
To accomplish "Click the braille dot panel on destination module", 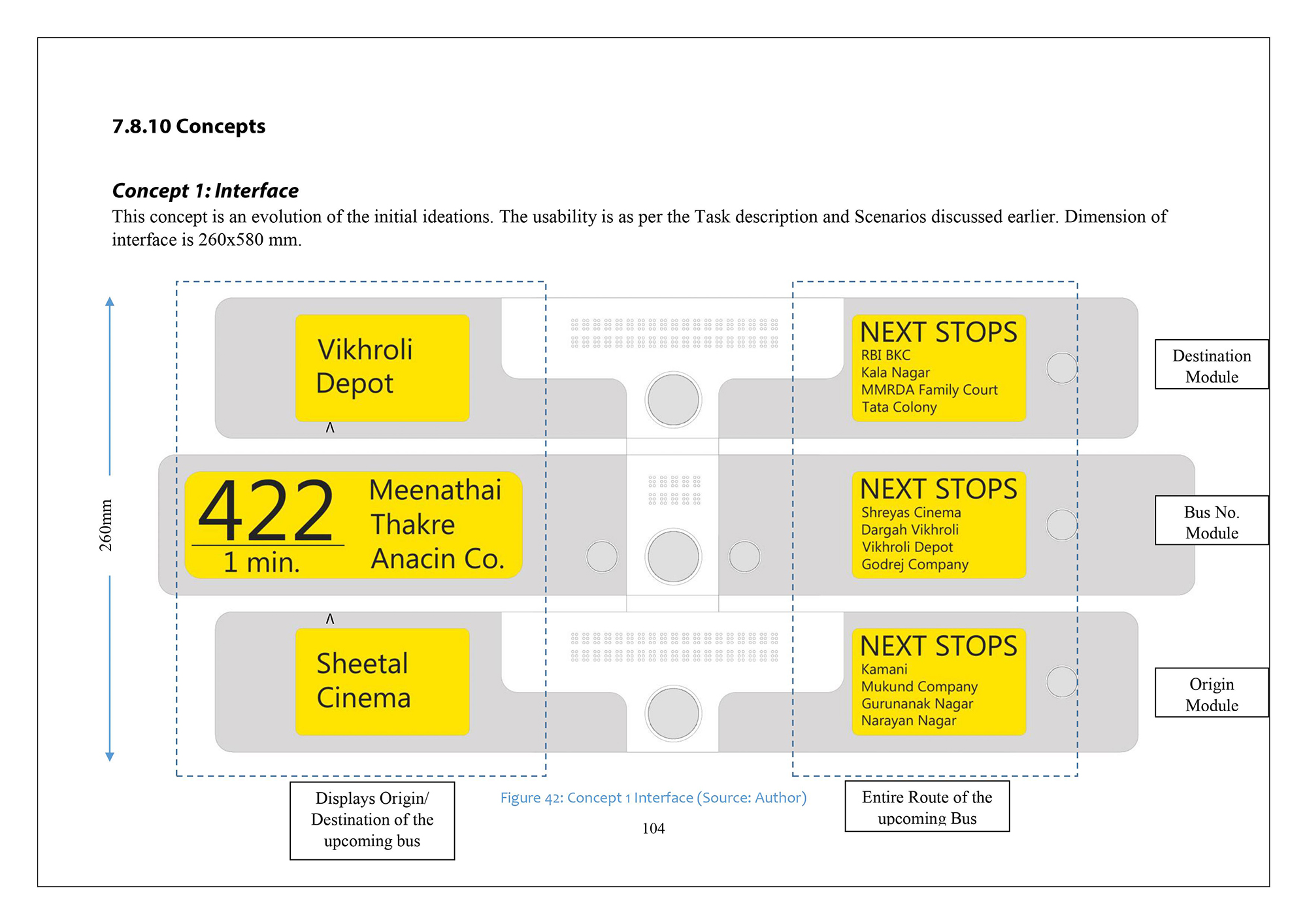I will click(674, 333).
